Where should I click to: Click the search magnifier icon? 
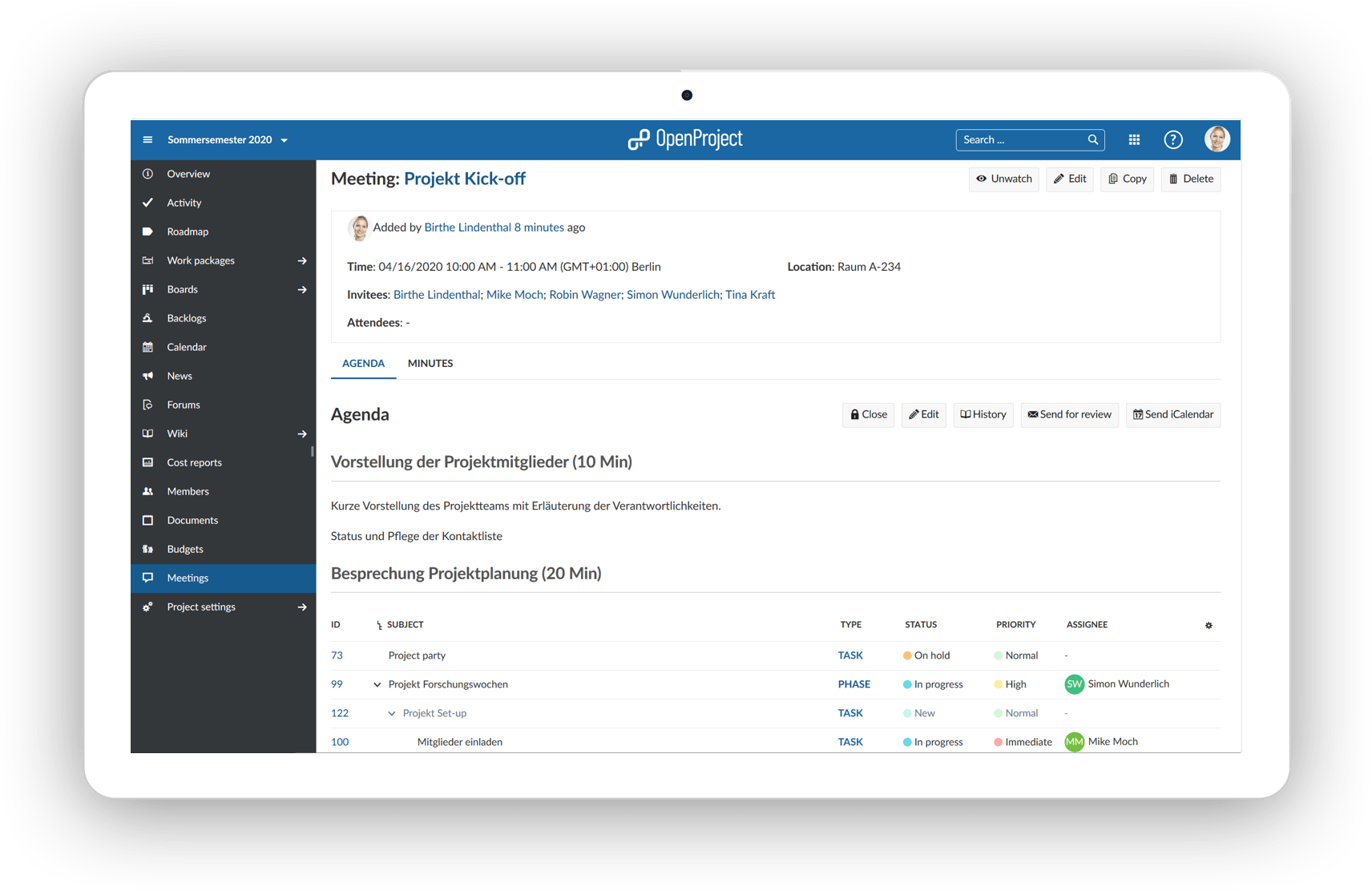(1092, 139)
